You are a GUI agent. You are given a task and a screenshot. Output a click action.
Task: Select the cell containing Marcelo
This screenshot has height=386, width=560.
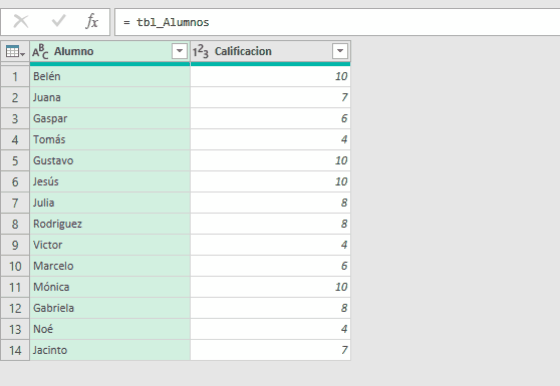pos(110,266)
